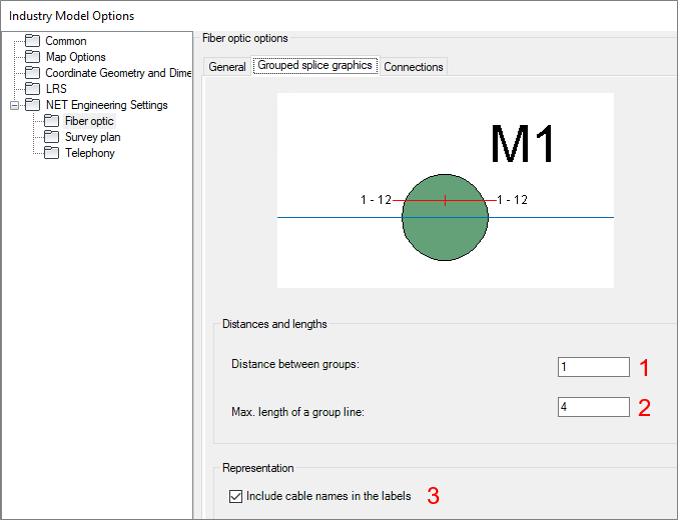Click the left 1 - 12 label in preview
The image size is (678, 520).
tap(376, 200)
